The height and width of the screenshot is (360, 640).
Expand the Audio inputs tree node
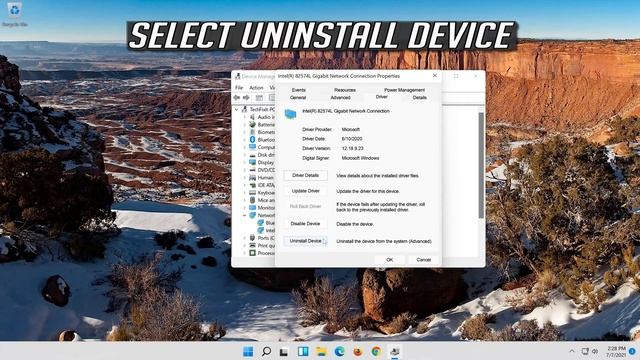pyautogui.click(x=245, y=117)
